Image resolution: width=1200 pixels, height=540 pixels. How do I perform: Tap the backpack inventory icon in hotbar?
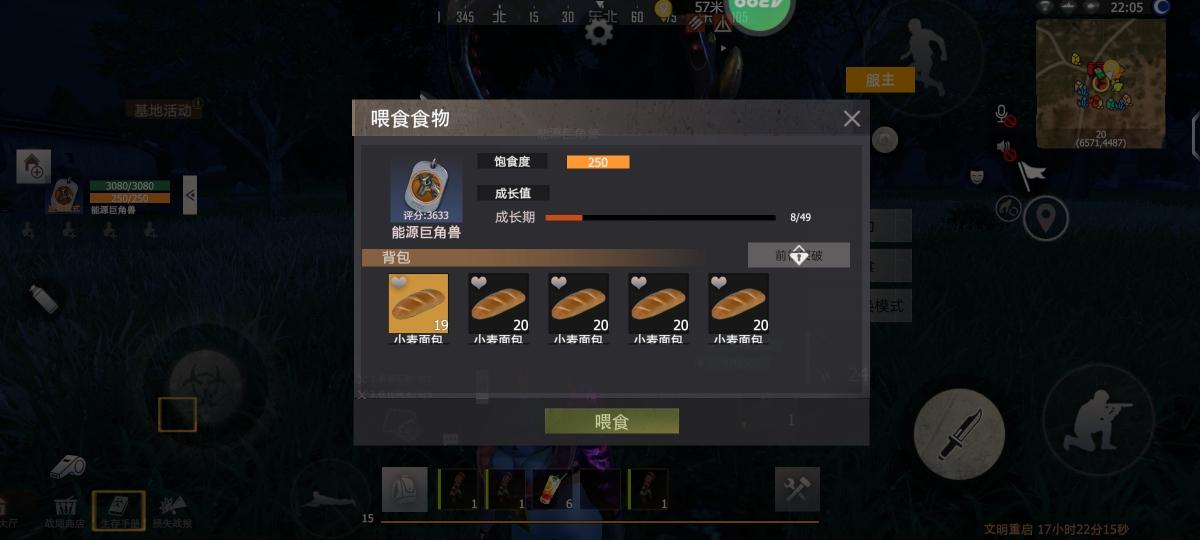coord(405,490)
